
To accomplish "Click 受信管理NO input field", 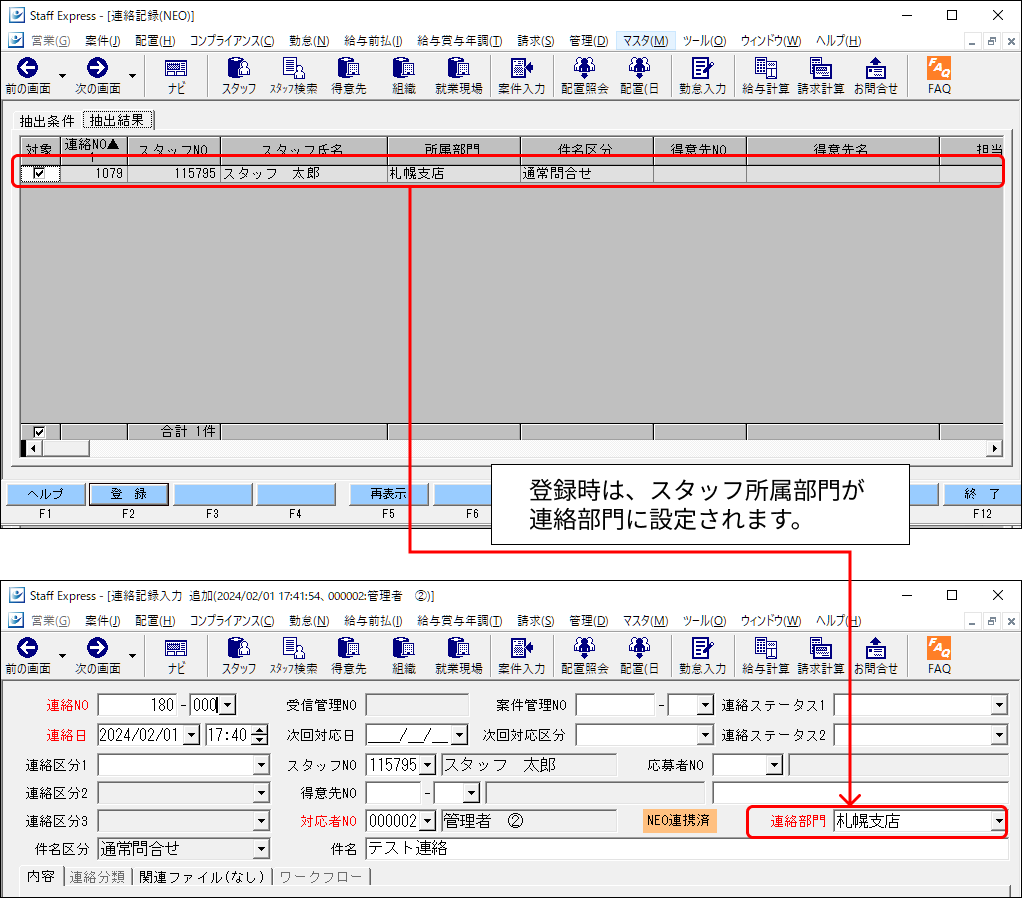I will [417, 705].
